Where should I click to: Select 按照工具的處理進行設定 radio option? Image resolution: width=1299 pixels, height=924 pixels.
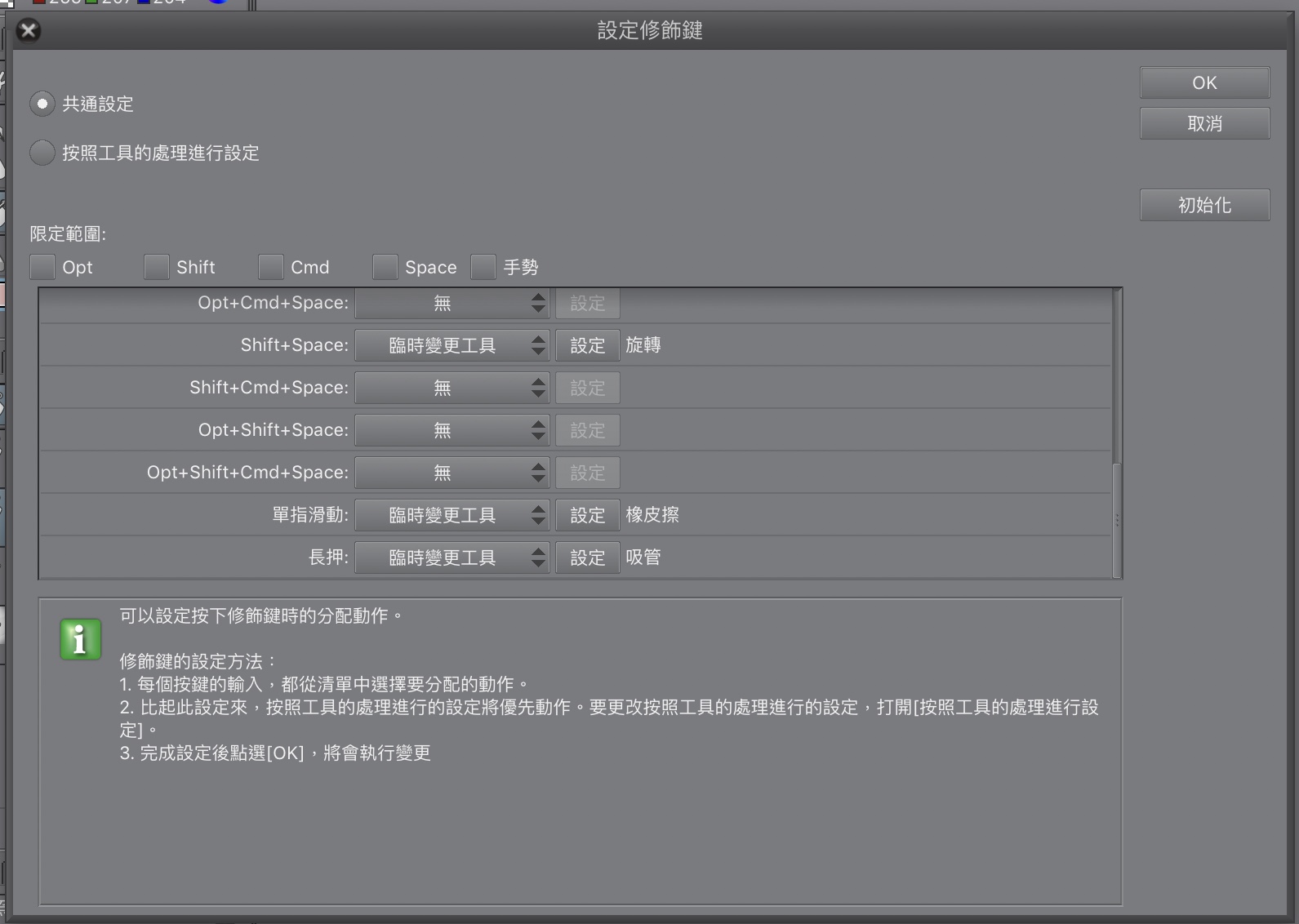click(x=42, y=153)
